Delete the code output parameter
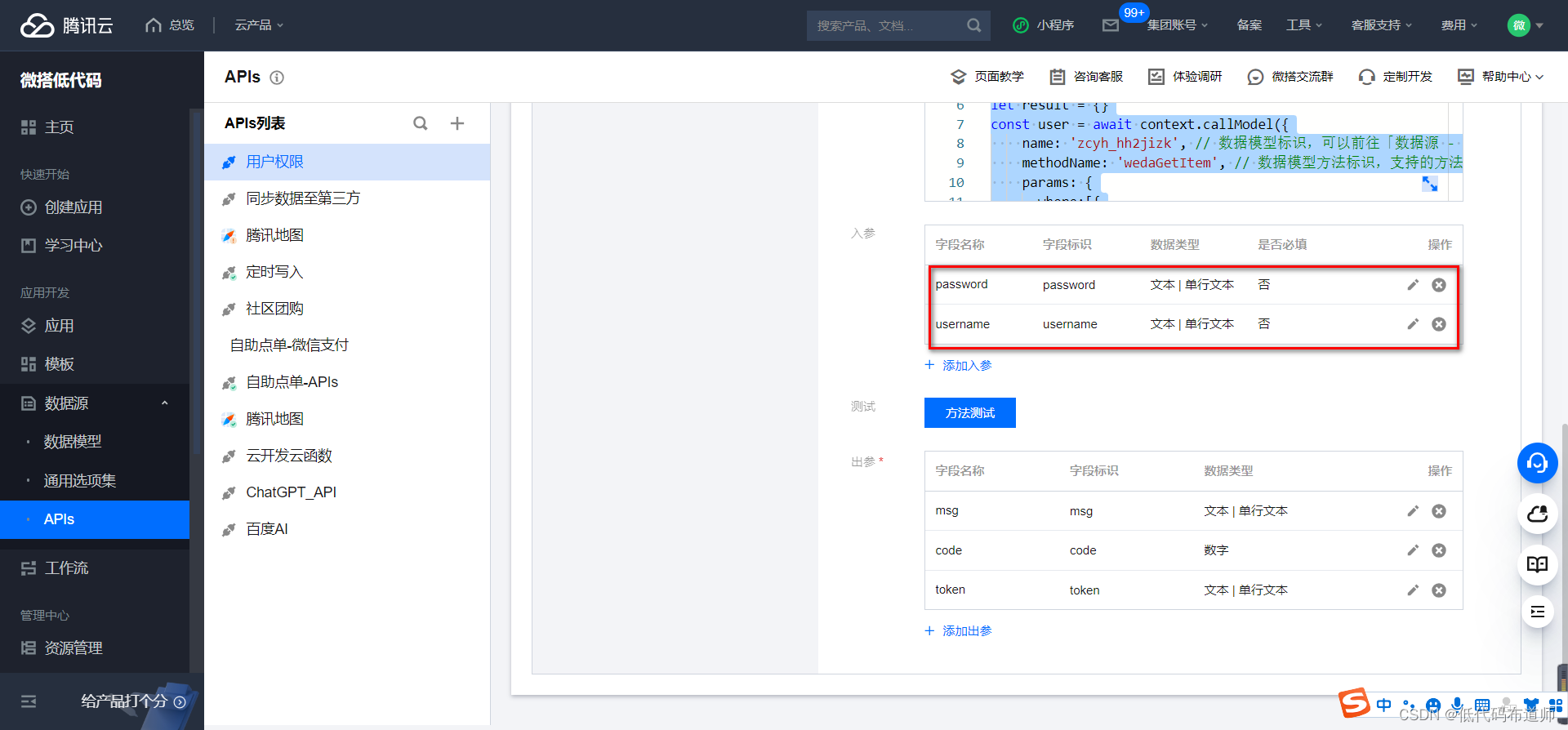 (x=1439, y=550)
